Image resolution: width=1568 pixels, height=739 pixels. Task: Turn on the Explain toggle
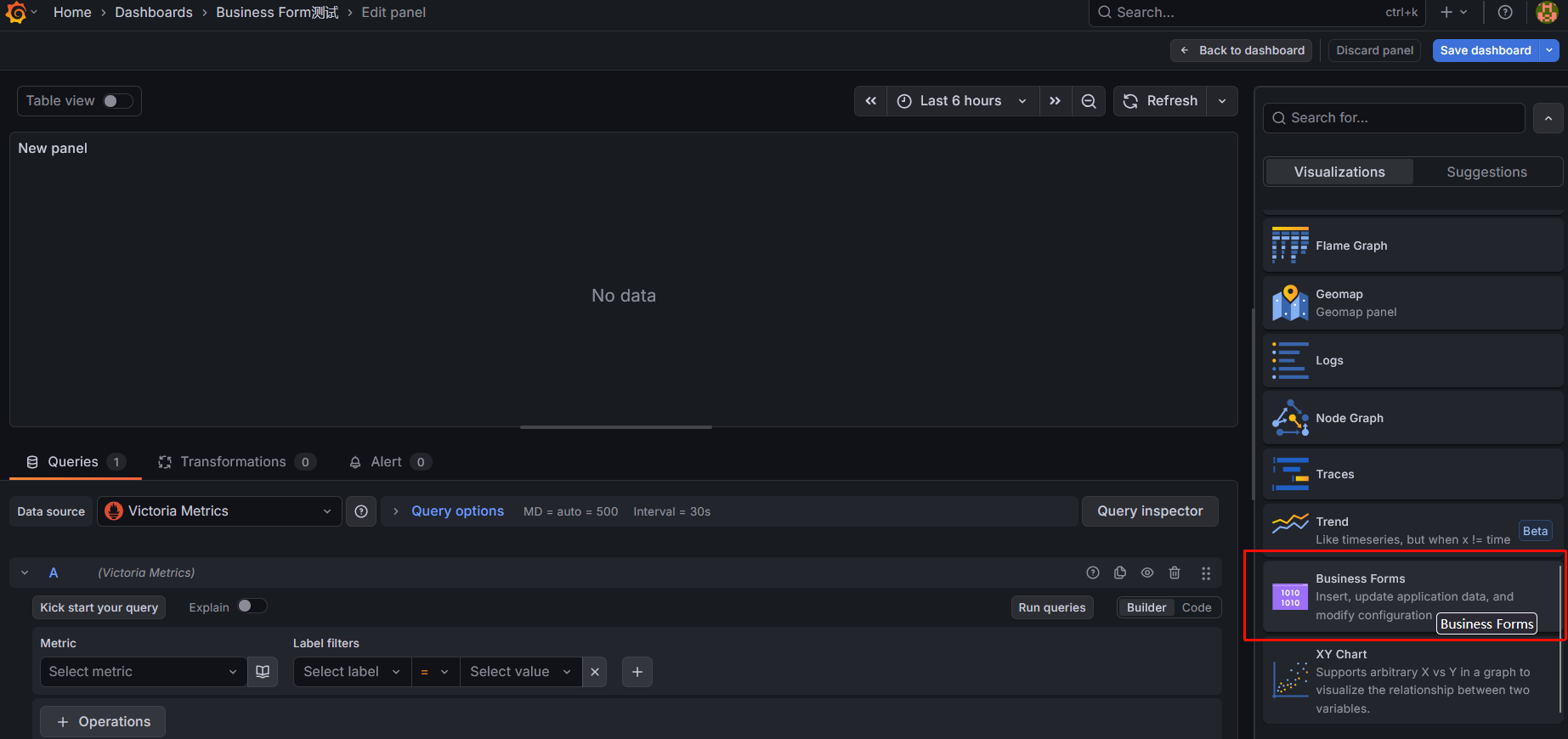(252, 606)
